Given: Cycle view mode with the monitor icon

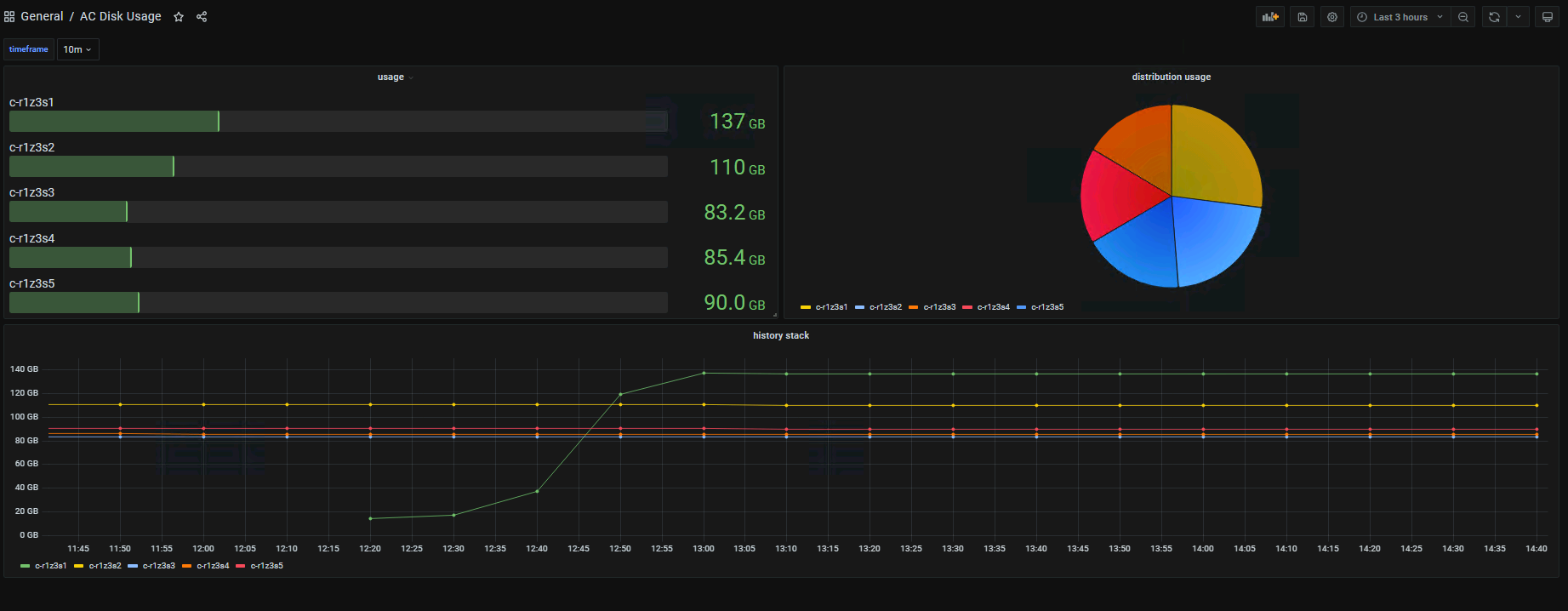Looking at the screenshot, I should (1548, 17).
